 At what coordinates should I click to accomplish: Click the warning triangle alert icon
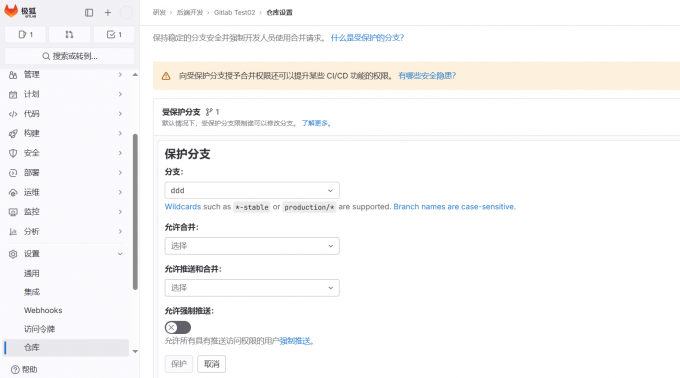point(166,76)
